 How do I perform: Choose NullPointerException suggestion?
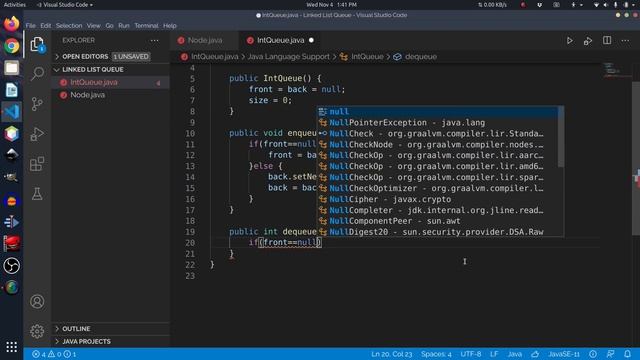(438, 123)
